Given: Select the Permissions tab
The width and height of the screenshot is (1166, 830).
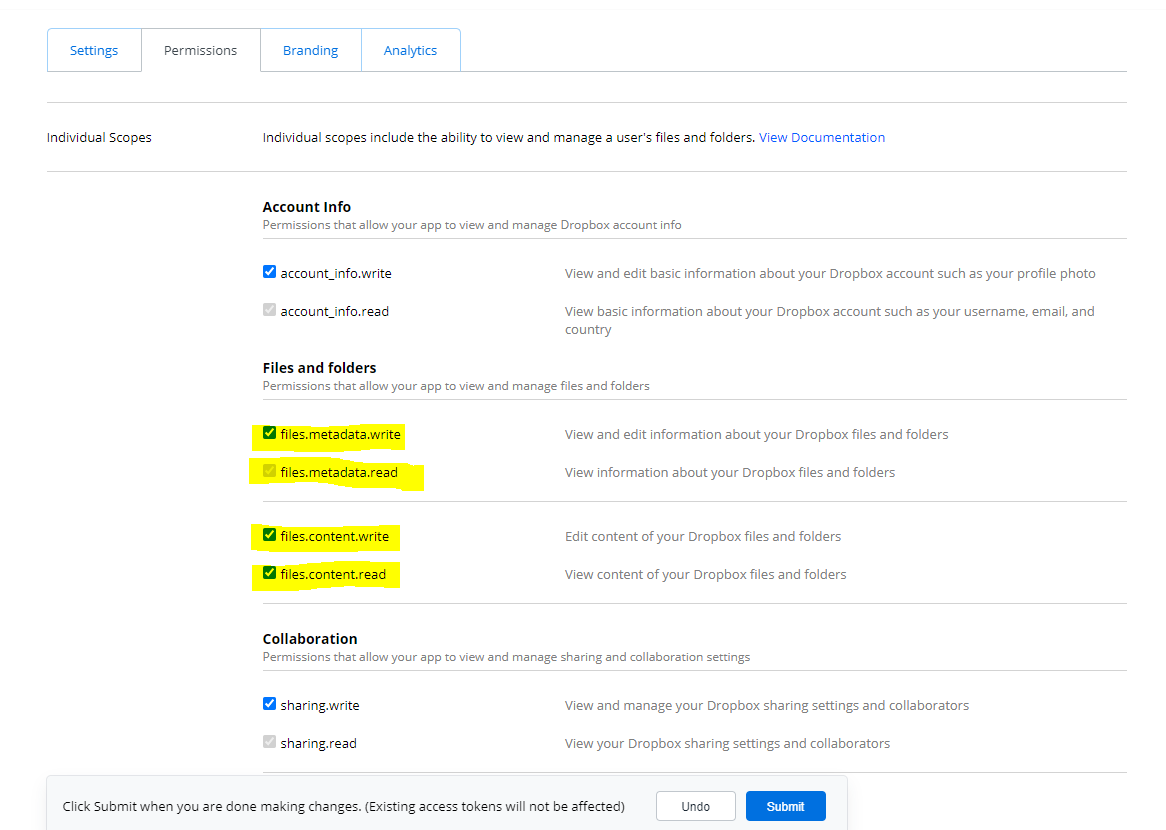Looking at the screenshot, I should point(200,50).
